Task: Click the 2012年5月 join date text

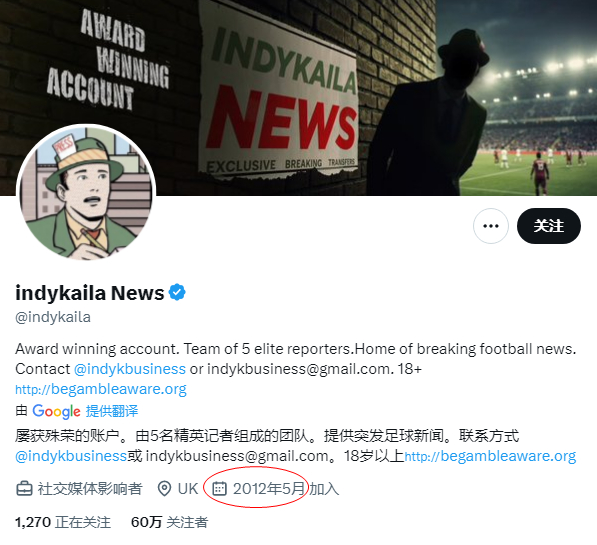Action: pos(269,489)
